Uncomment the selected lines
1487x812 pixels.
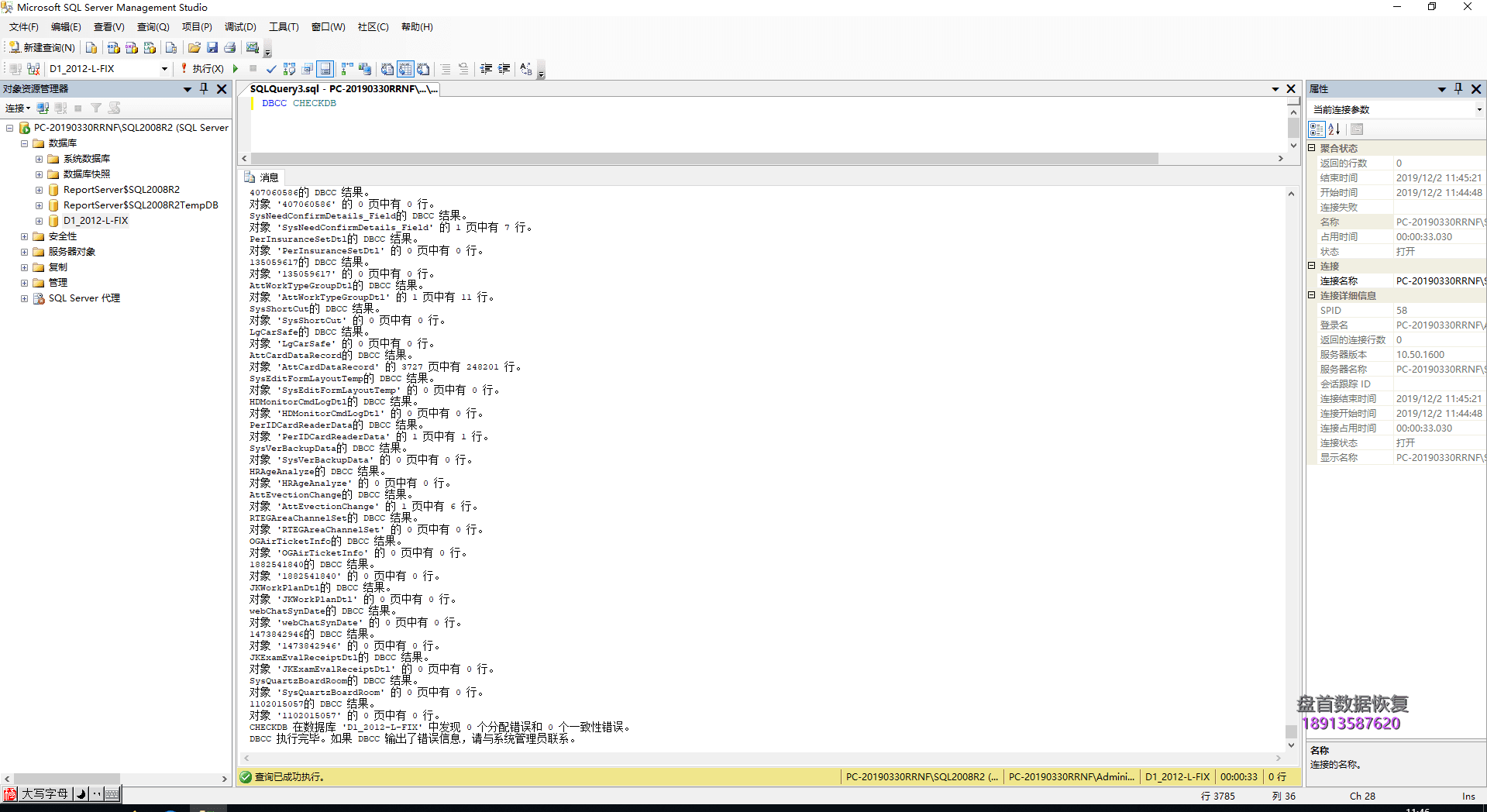tap(463, 69)
